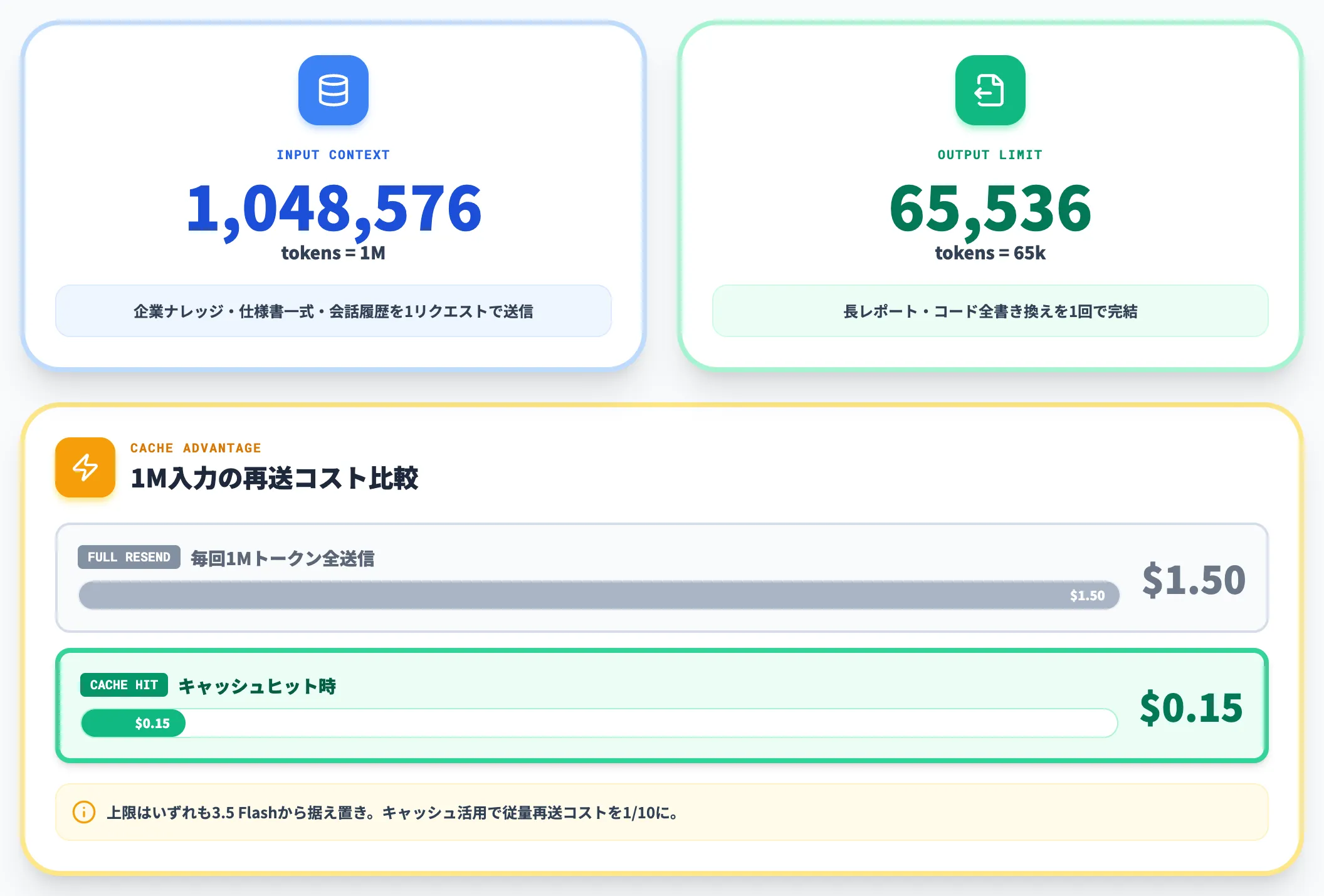Click the large gray $1.50 price
Image resolution: width=1324 pixels, height=896 pixels.
tap(1194, 580)
